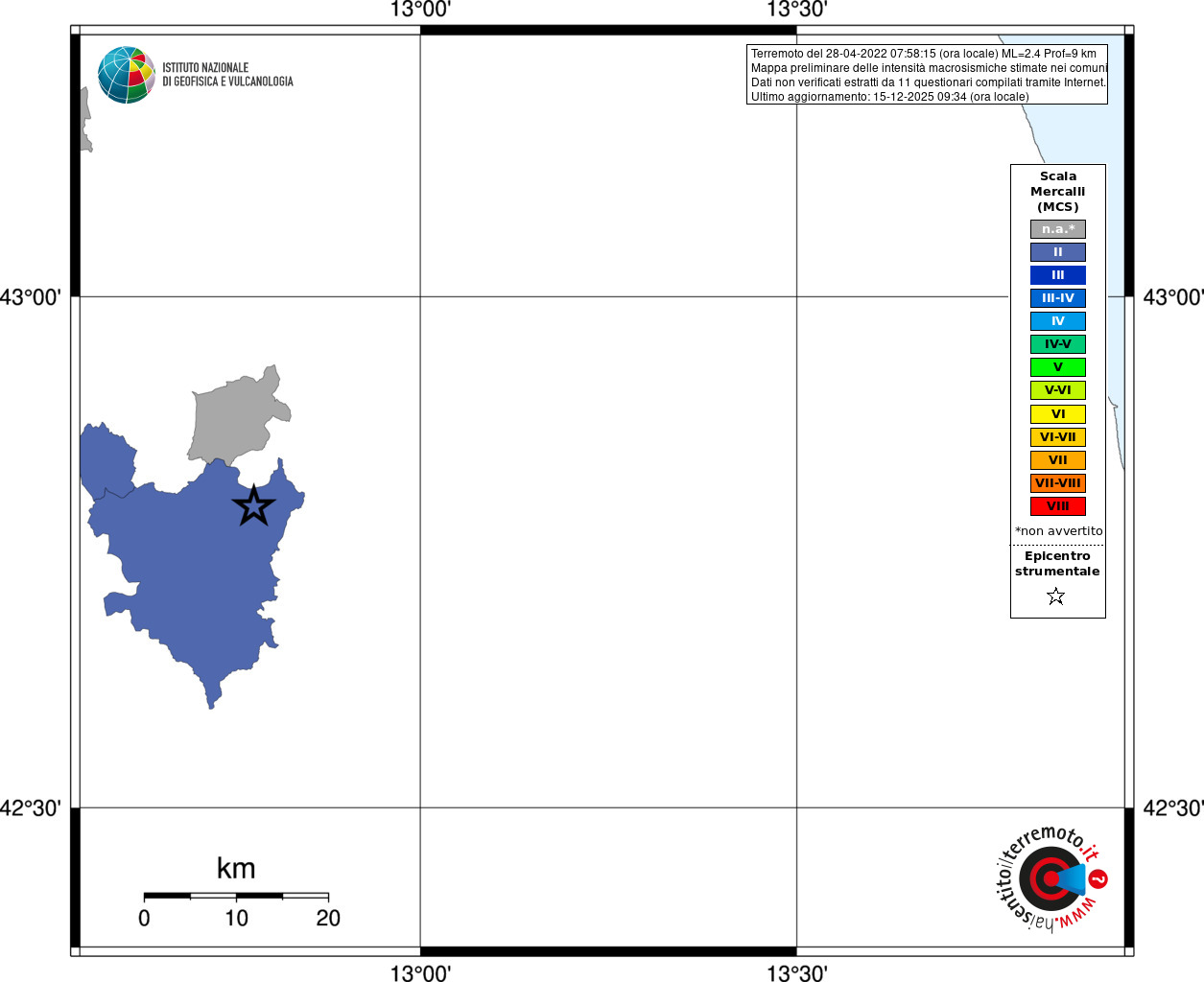Click the '20' scale bar value
The image size is (1204, 982).
coord(328,919)
